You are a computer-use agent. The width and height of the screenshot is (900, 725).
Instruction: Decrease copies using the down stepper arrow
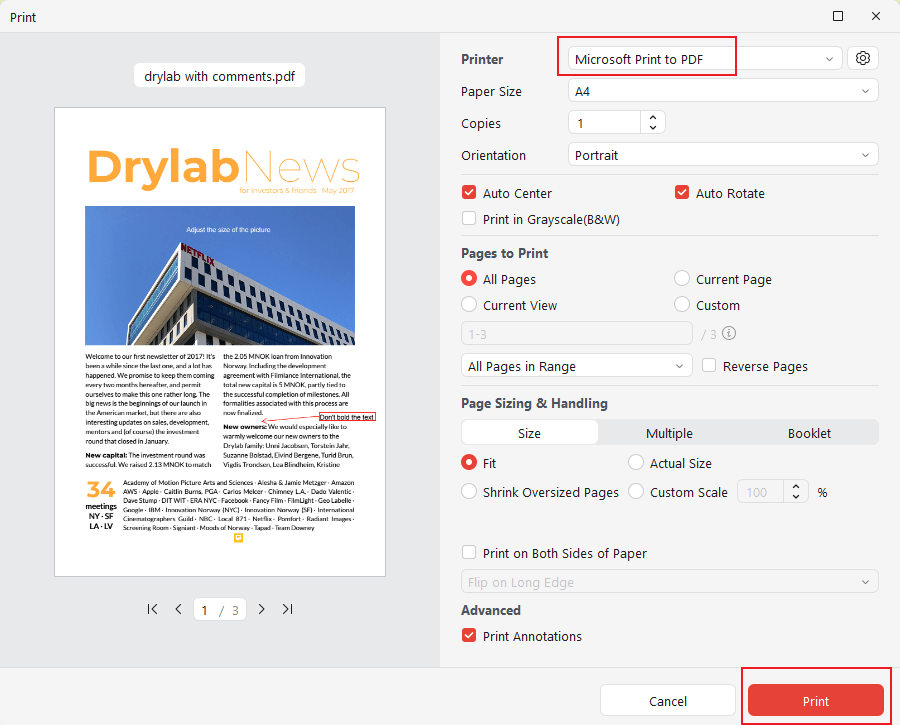[x=652, y=128]
